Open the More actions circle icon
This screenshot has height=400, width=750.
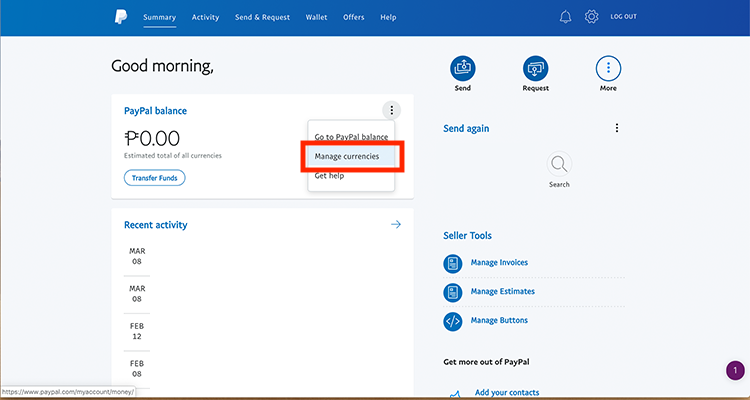pos(608,68)
